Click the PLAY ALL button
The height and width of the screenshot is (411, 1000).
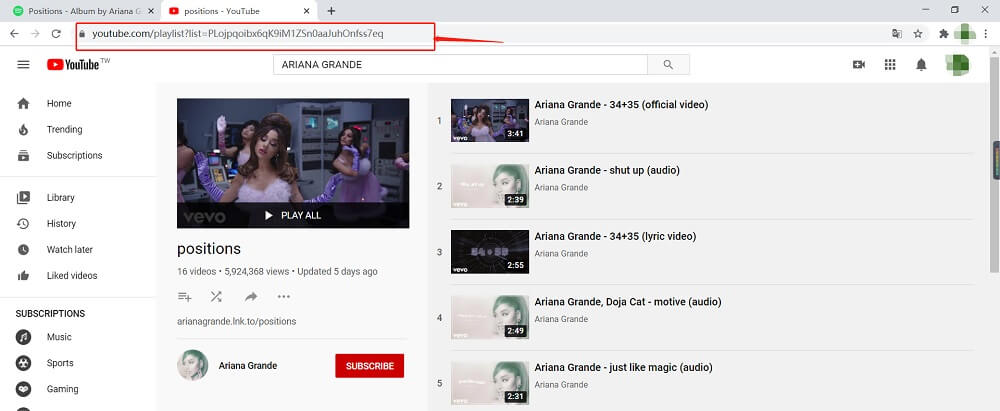(293, 216)
